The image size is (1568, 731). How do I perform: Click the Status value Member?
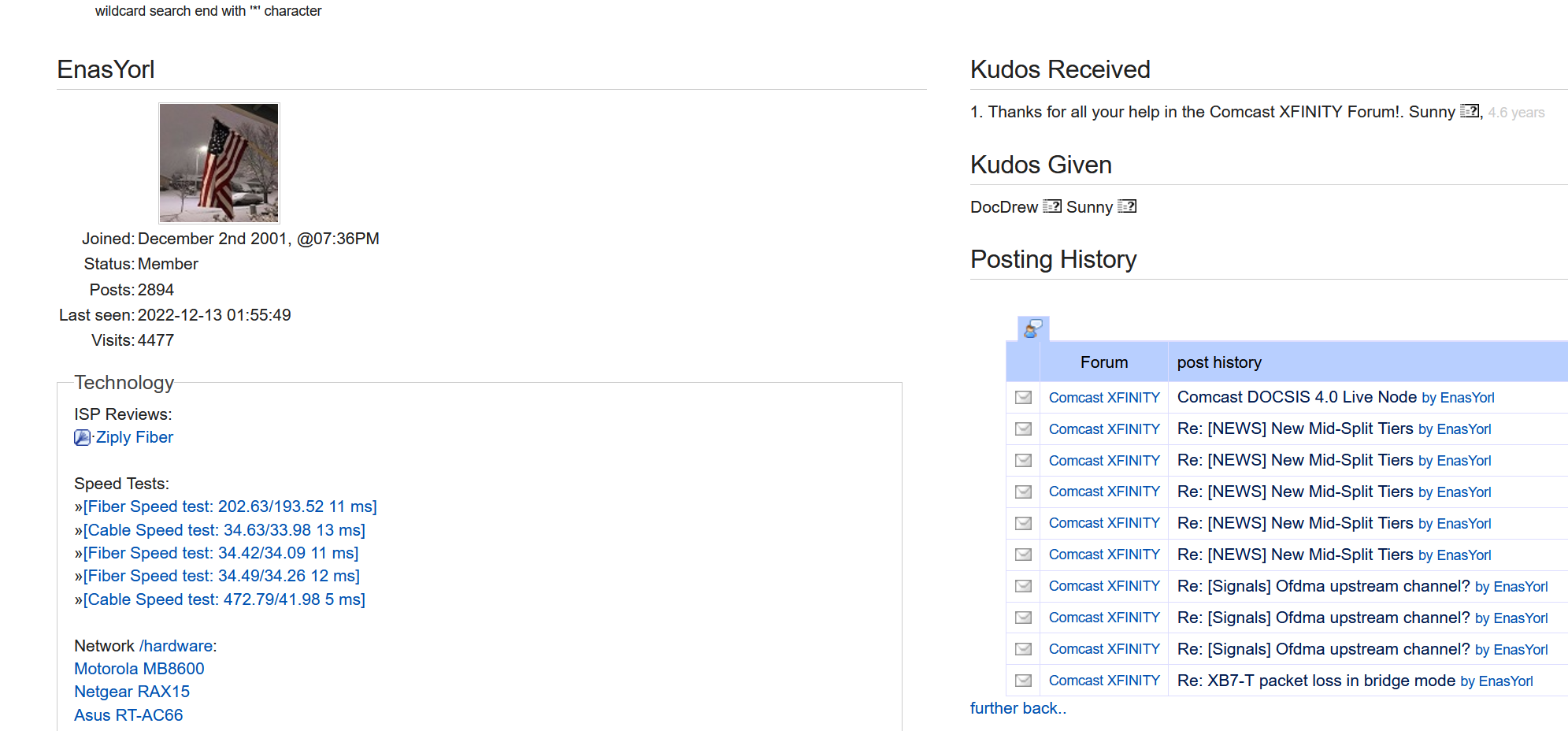coord(168,264)
